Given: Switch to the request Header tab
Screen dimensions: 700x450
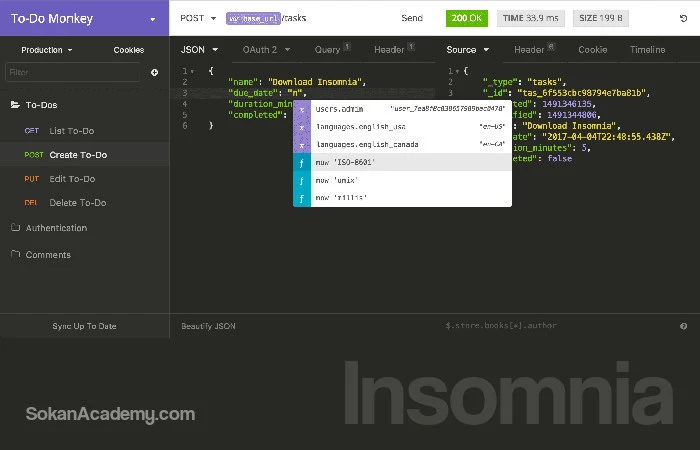Looking at the screenshot, I should pos(394,49).
